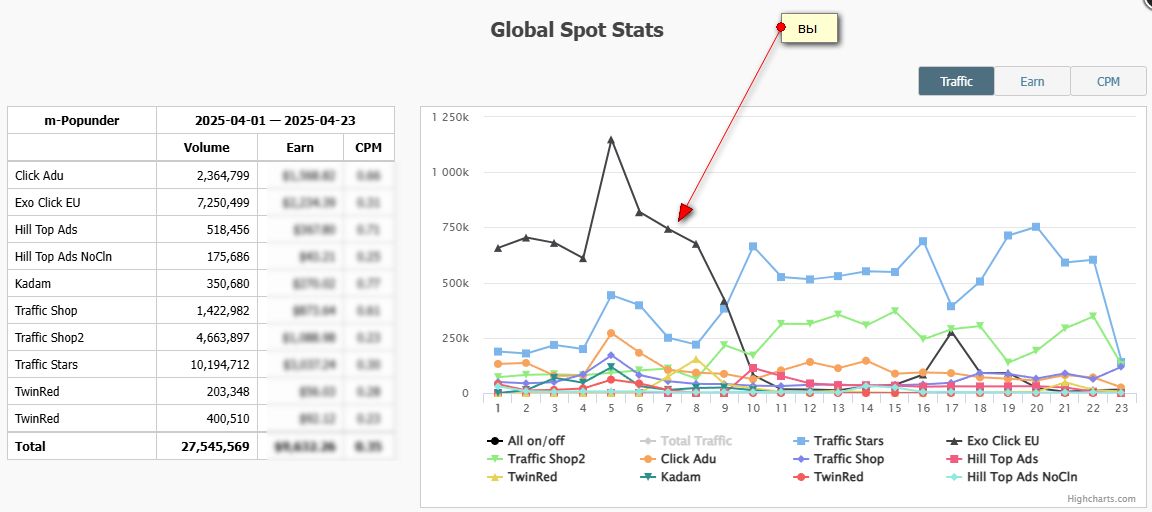Click purple diamond Traffic Shop legend icon
This screenshot has height=512, width=1152.
[799, 459]
